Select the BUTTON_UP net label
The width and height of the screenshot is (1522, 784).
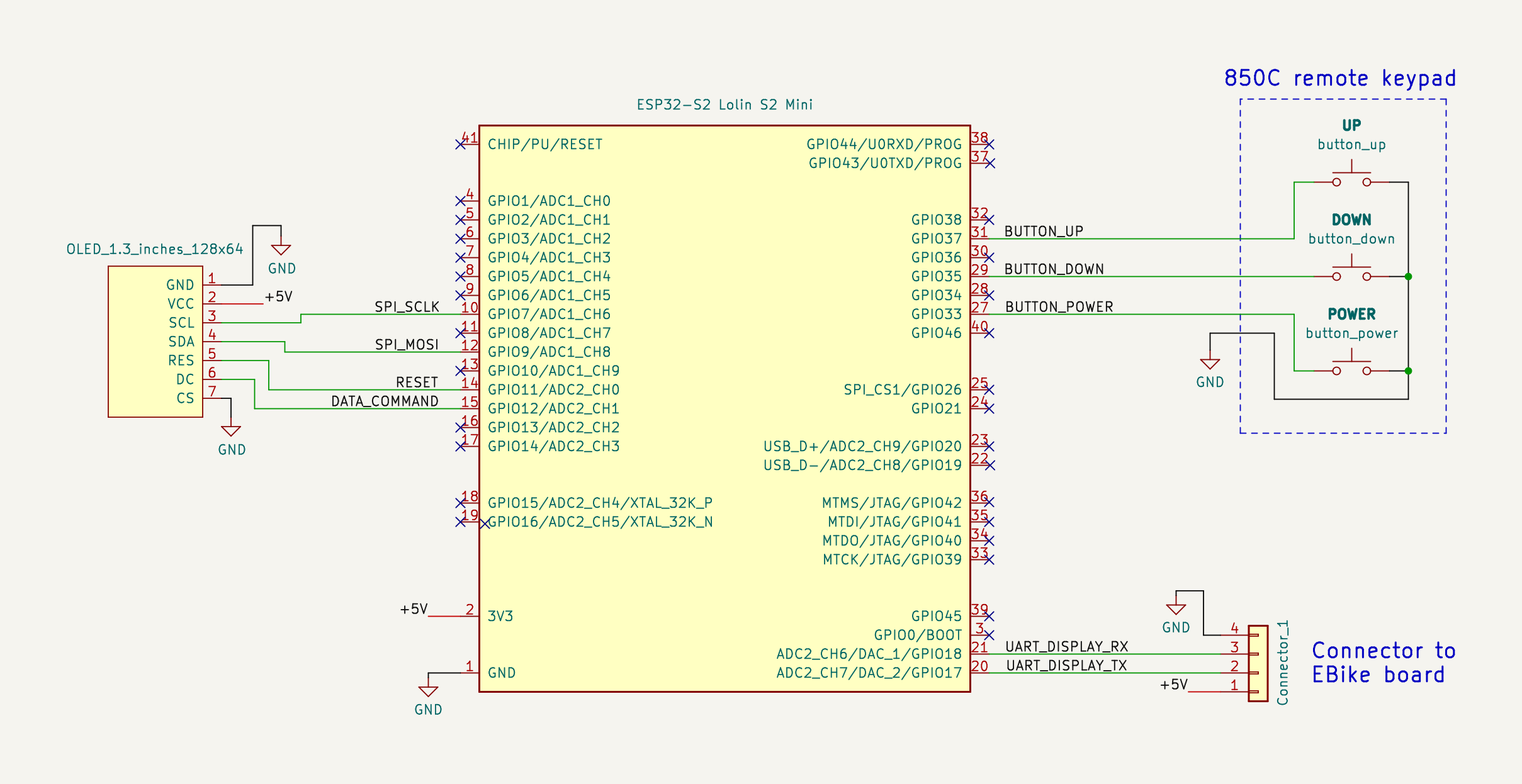click(1044, 231)
